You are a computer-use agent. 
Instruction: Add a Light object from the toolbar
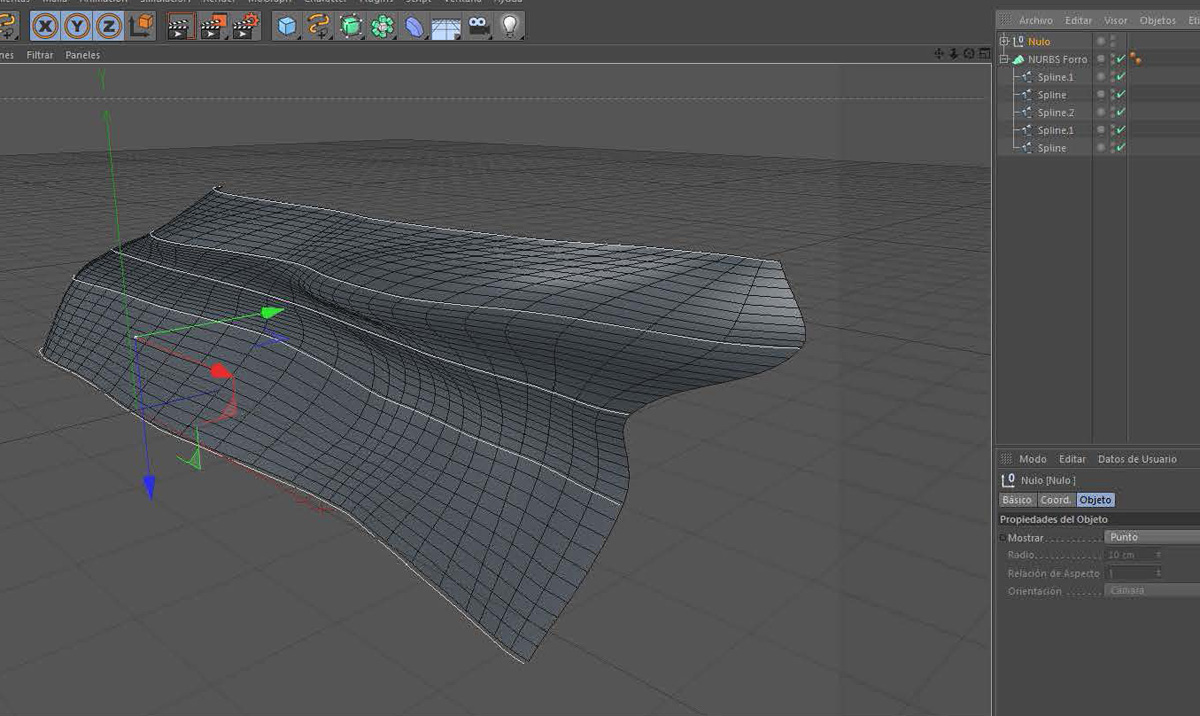[x=510, y=27]
